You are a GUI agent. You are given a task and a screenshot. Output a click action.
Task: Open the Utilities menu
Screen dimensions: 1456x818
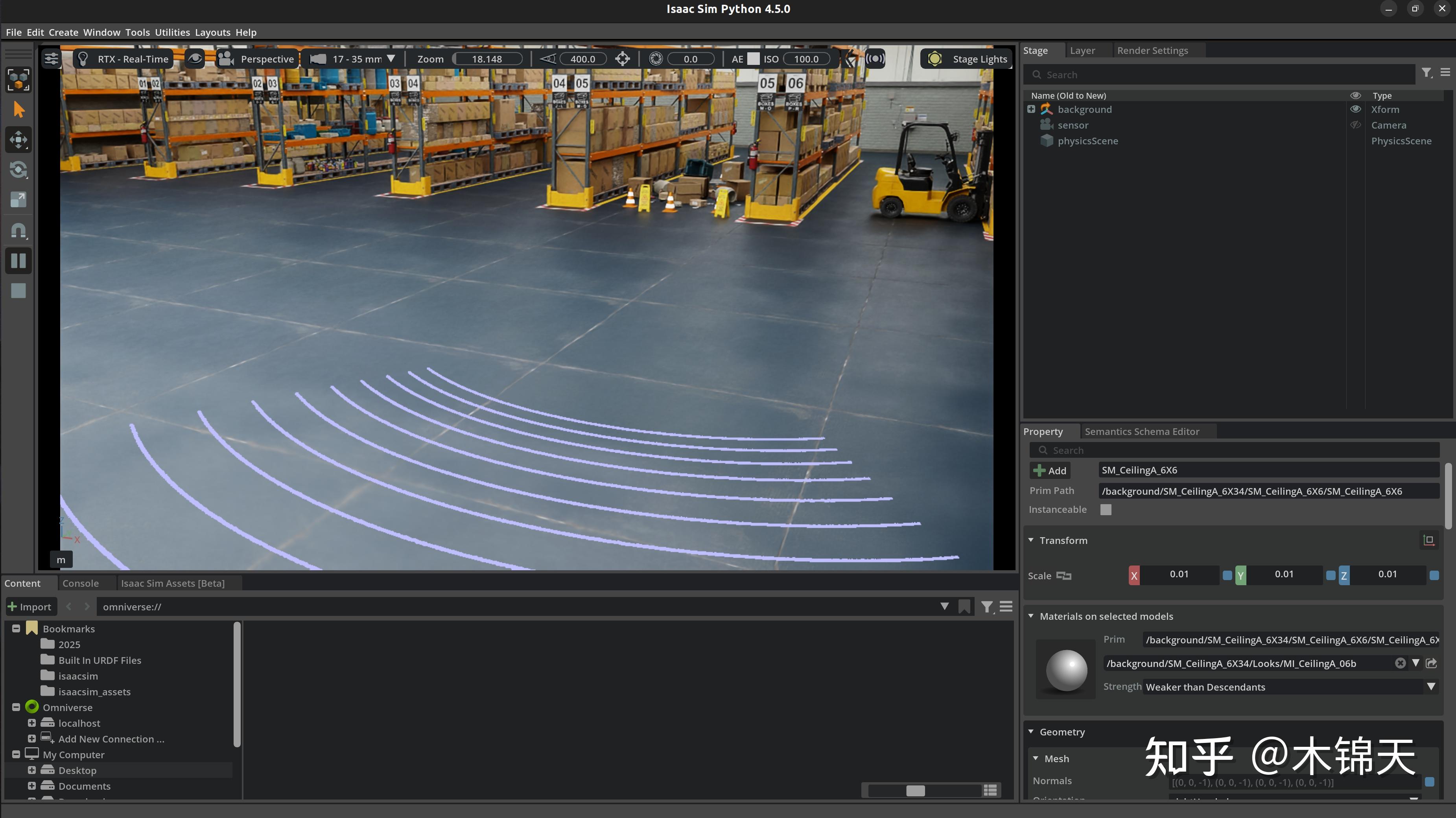click(172, 32)
